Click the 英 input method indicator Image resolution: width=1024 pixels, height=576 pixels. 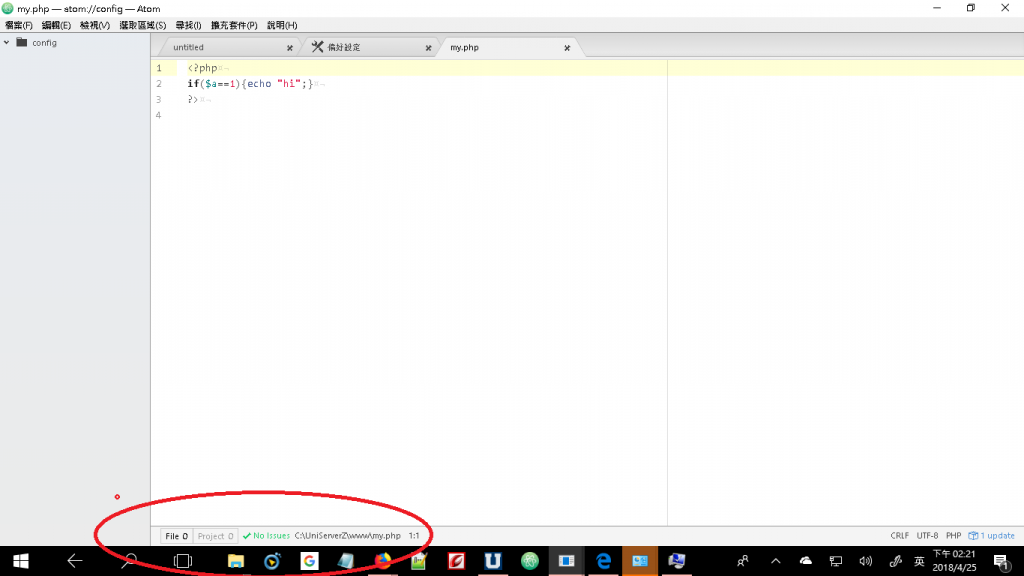(x=920, y=562)
